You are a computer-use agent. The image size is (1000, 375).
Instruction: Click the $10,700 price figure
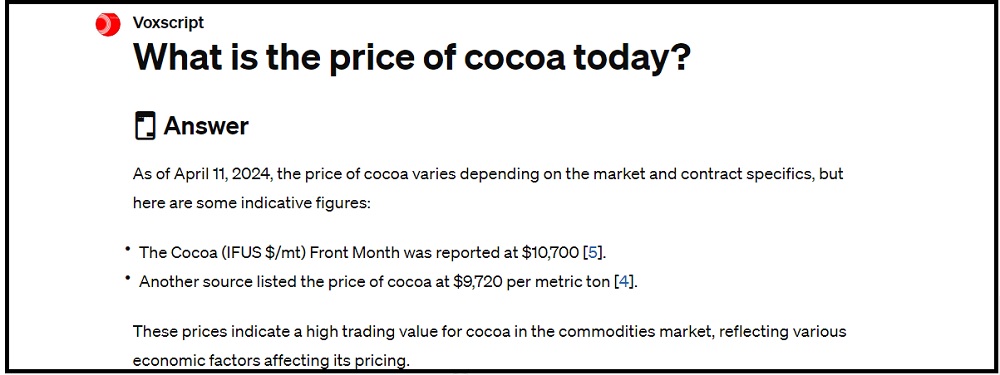click(x=550, y=253)
